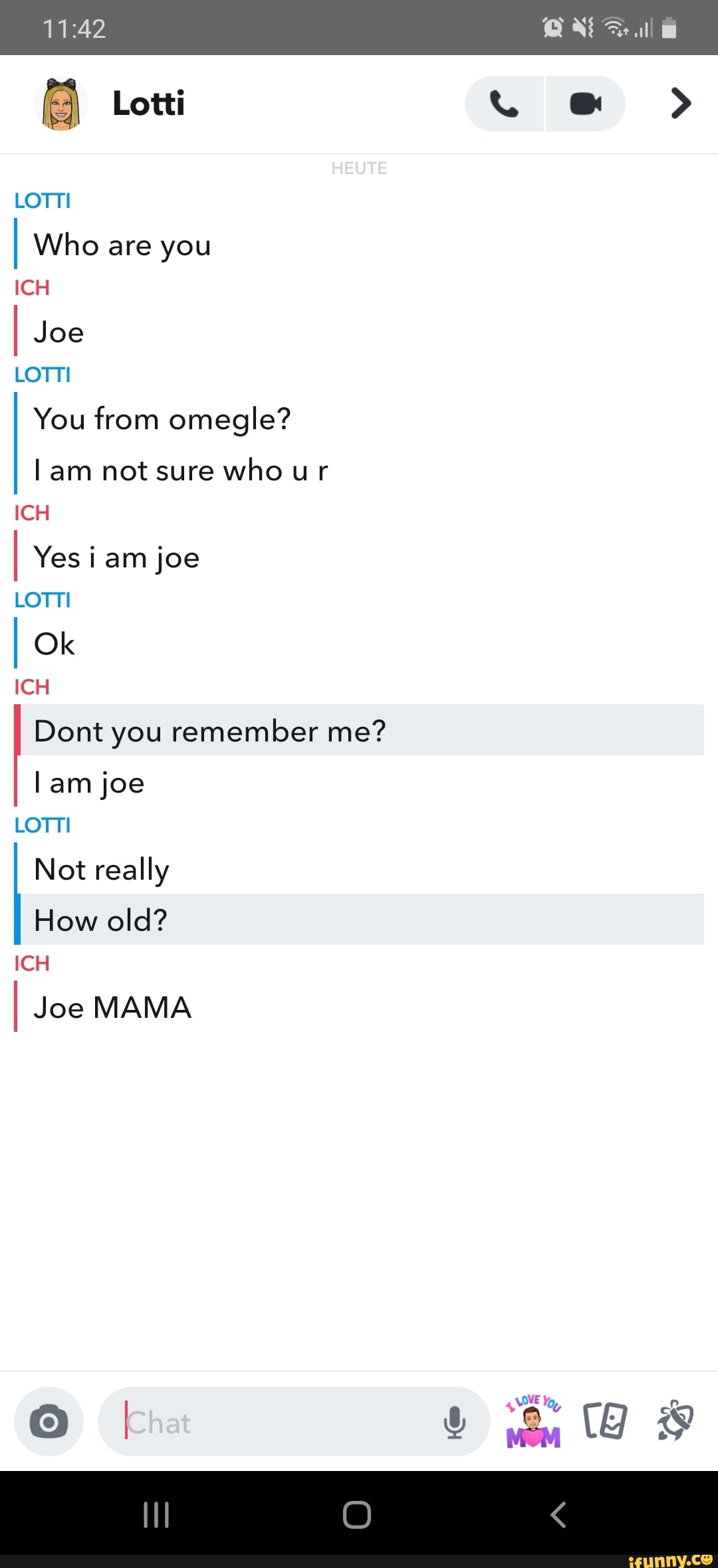The image size is (718, 1568).
Task: Tap the microphone voice note icon
Action: [x=455, y=1422]
